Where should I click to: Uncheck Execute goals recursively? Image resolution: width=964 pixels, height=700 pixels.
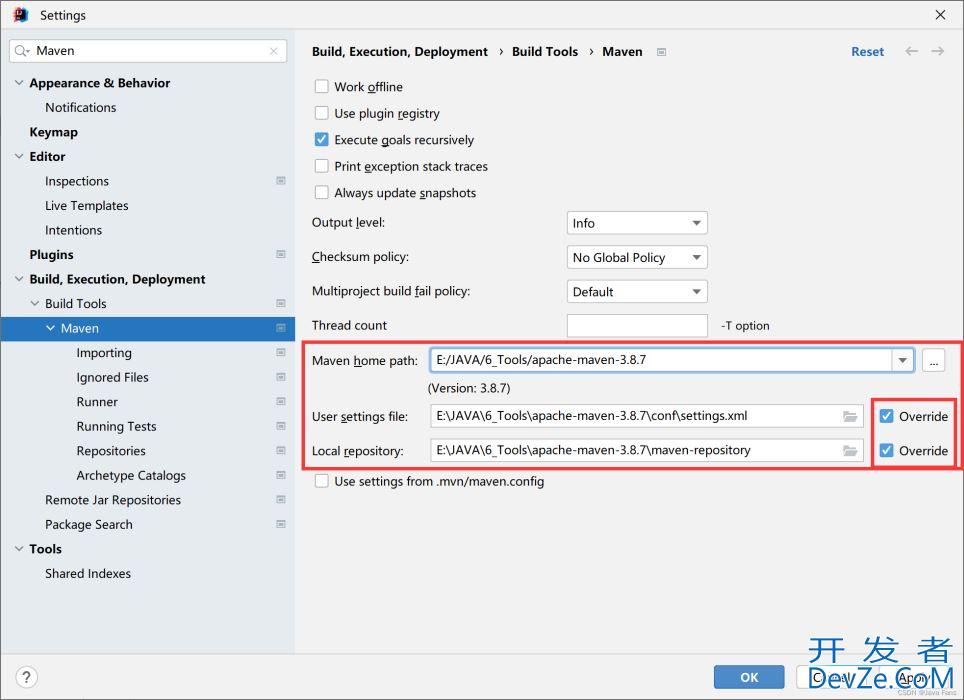322,140
